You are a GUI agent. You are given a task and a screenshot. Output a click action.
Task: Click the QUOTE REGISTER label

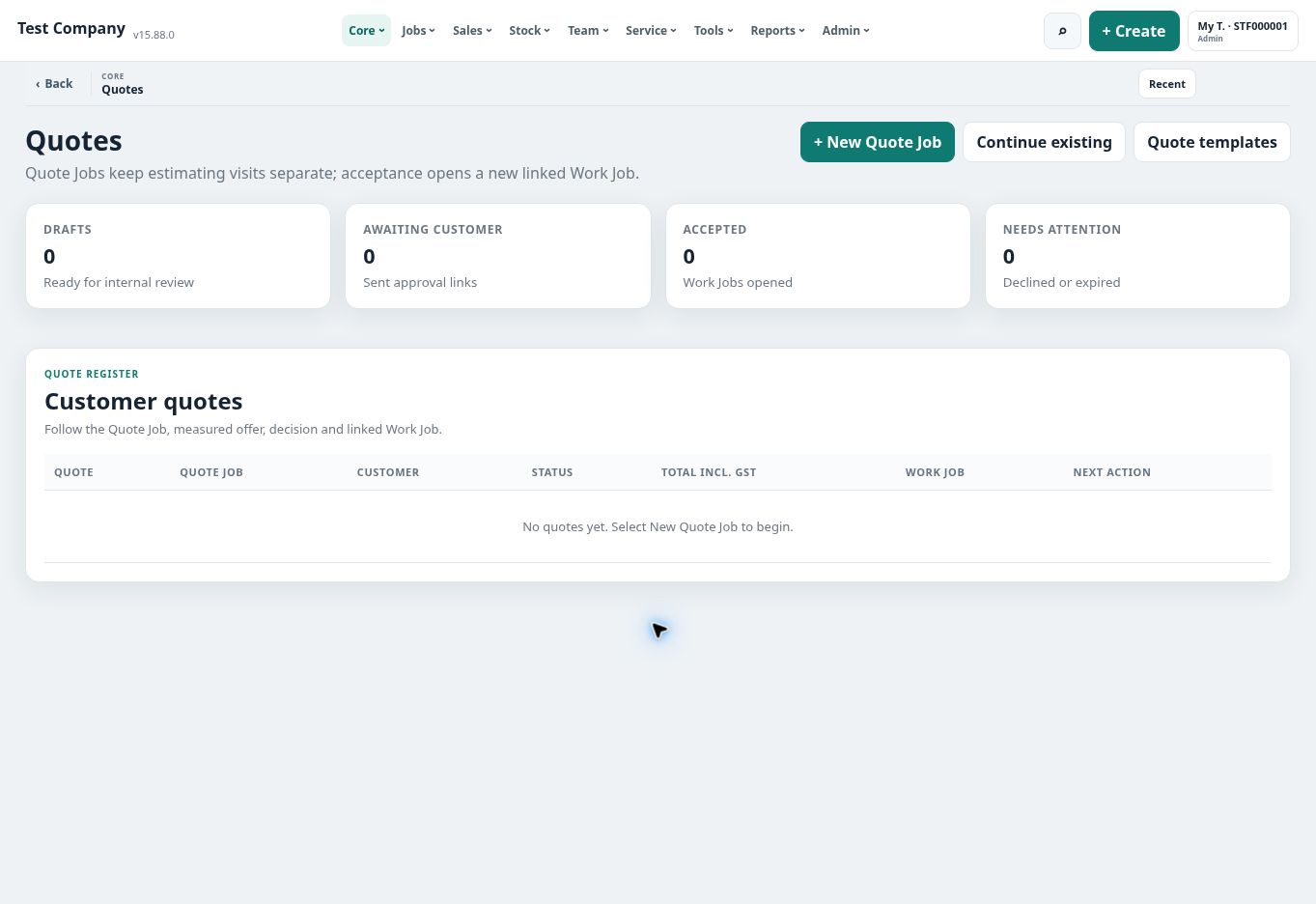92,374
